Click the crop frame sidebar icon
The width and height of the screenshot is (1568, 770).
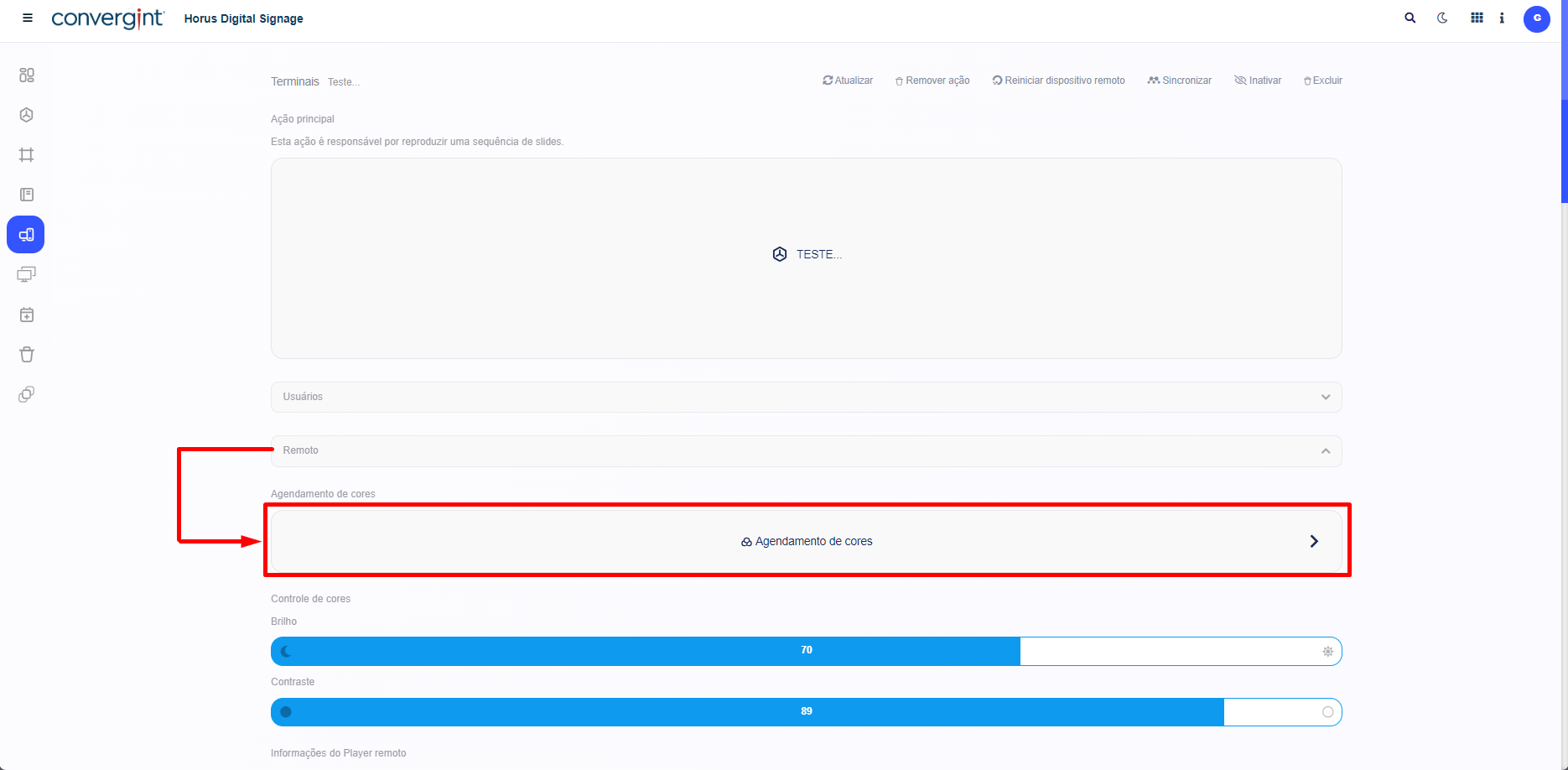tap(27, 155)
